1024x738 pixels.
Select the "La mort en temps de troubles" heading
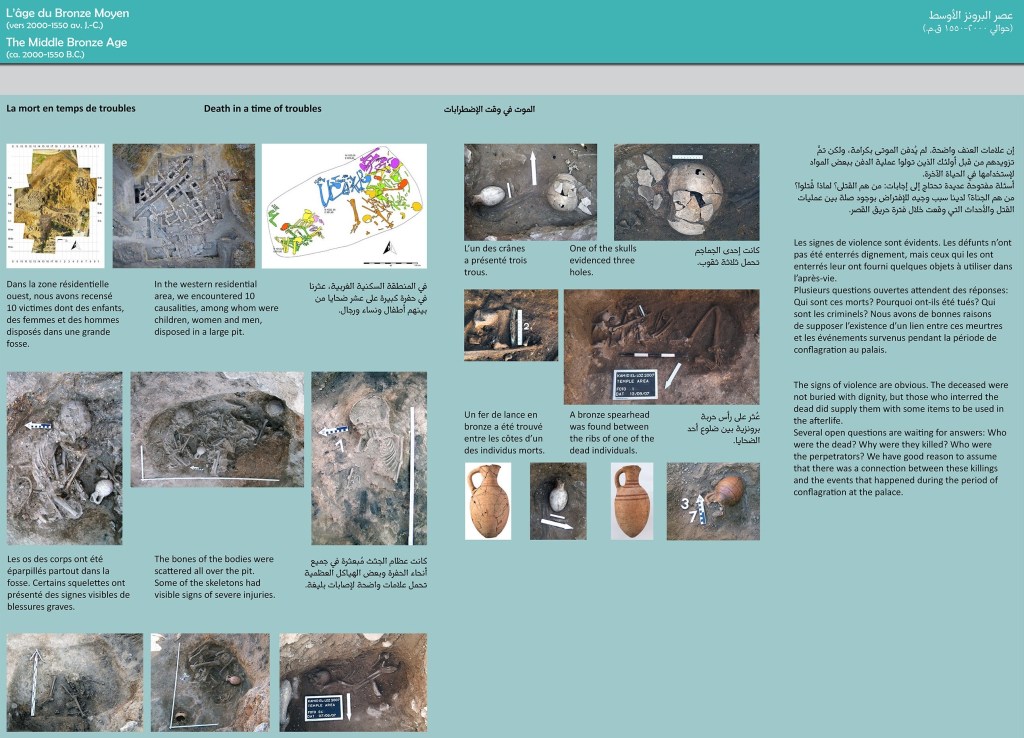click(71, 109)
